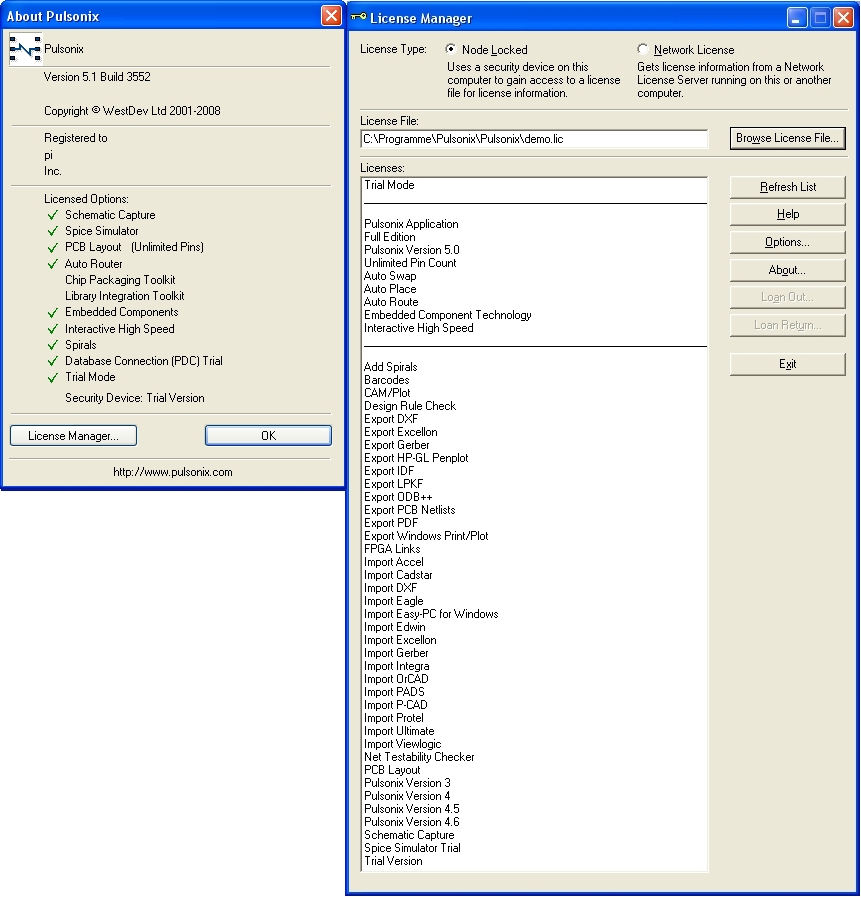Open Help from License Manager
861x899 pixels.
point(787,214)
